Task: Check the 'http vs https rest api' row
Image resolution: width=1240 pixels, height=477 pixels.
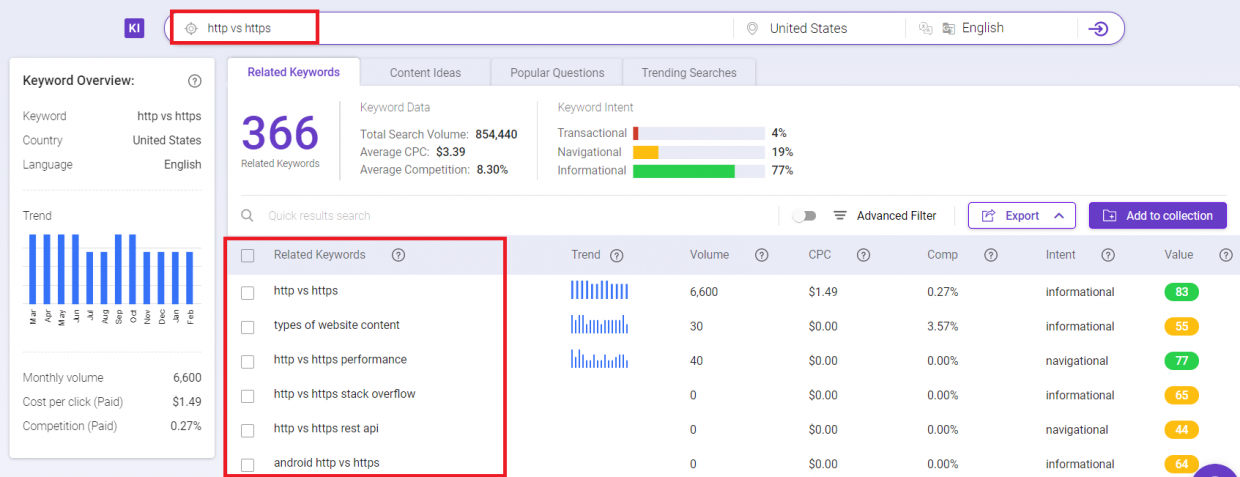Action: pyautogui.click(x=248, y=429)
